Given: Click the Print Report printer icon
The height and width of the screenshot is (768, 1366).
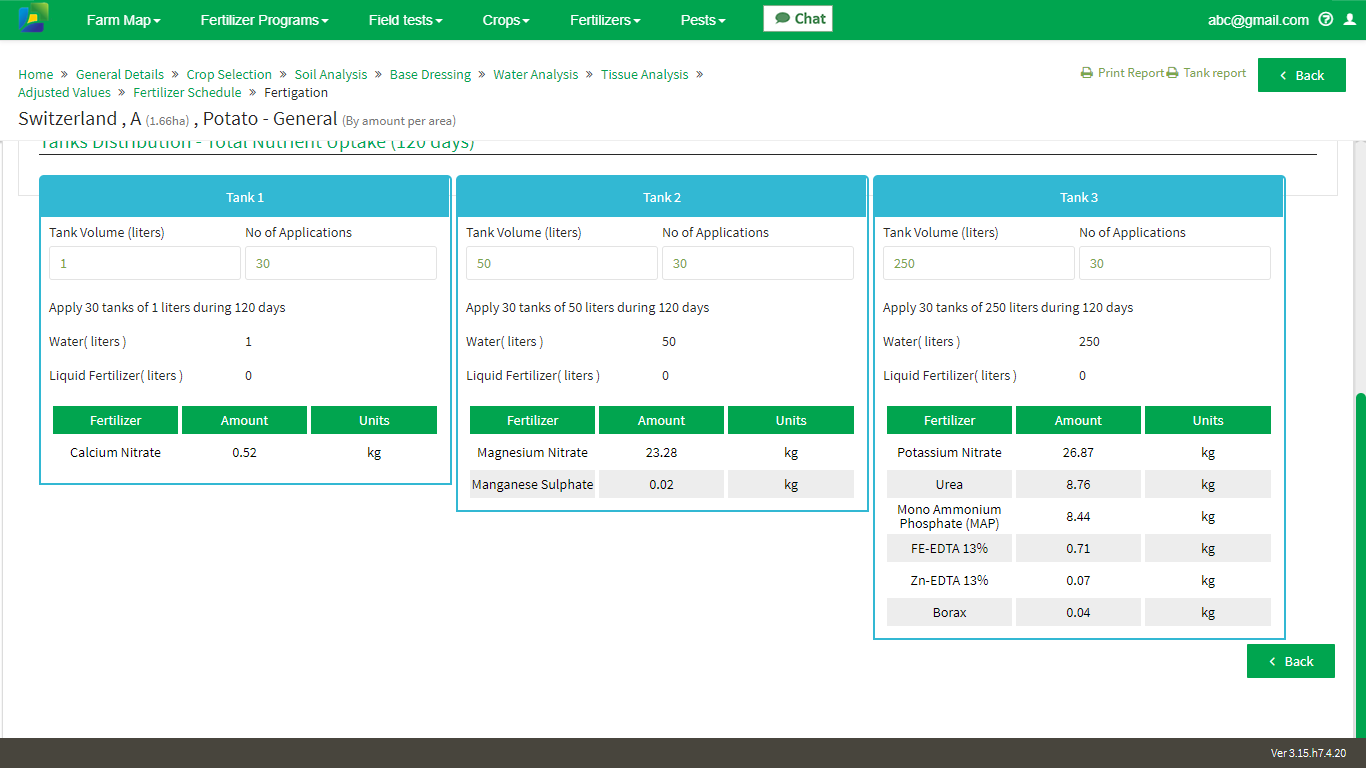Looking at the screenshot, I should tap(1087, 73).
